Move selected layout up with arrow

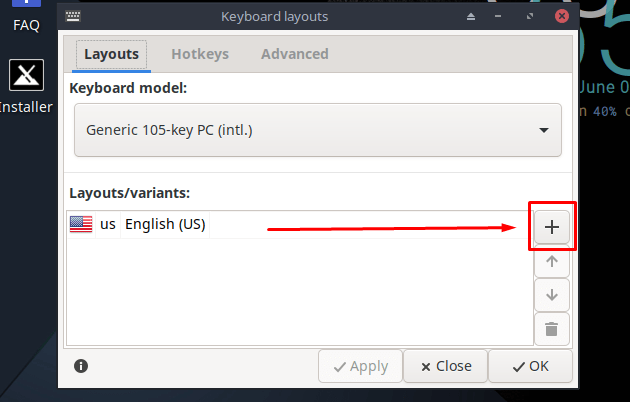(x=552, y=261)
